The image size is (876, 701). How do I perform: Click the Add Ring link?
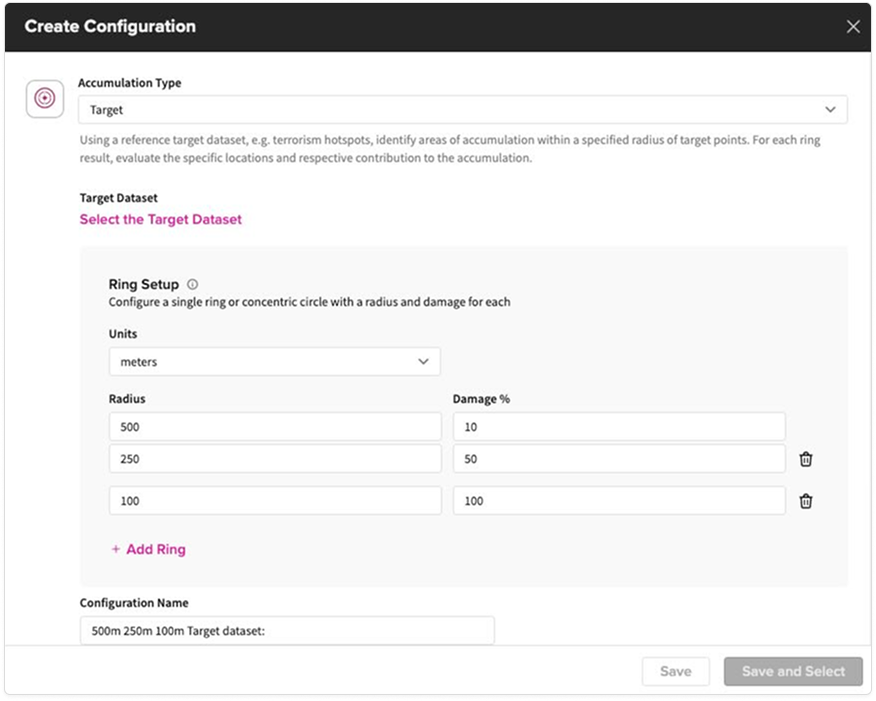pos(155,549)
